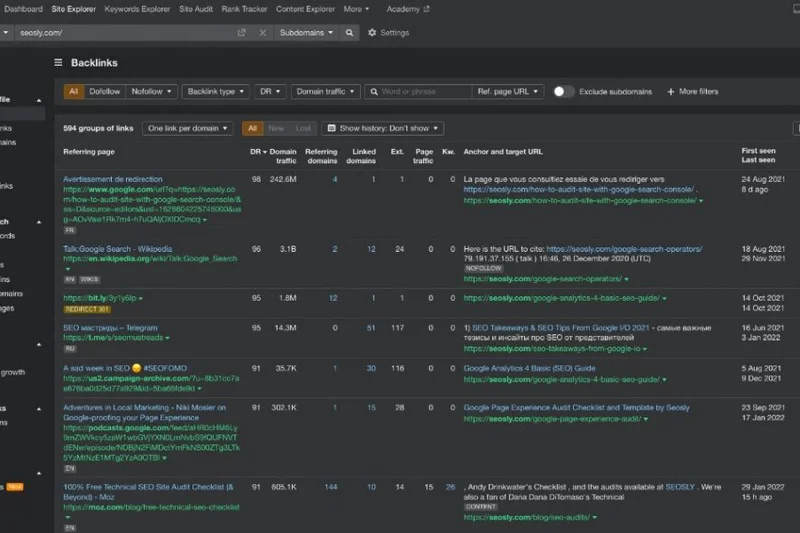Click the plus icon for More filters
This screenshot has width=800, height=533.
pos(670,92)
